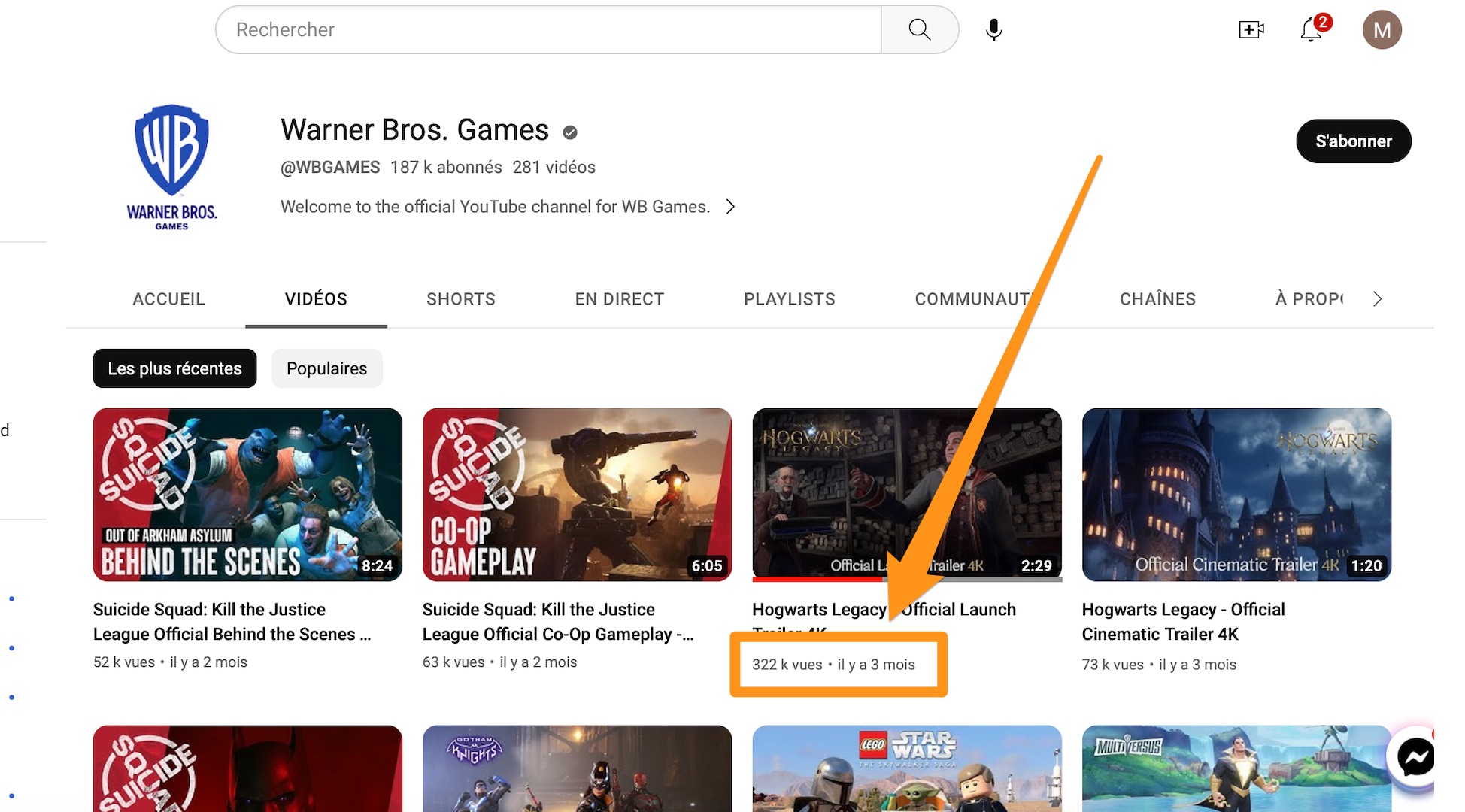The image size is (1465, 812).
Task: Open the create video menu
Action: (1251, 29)
